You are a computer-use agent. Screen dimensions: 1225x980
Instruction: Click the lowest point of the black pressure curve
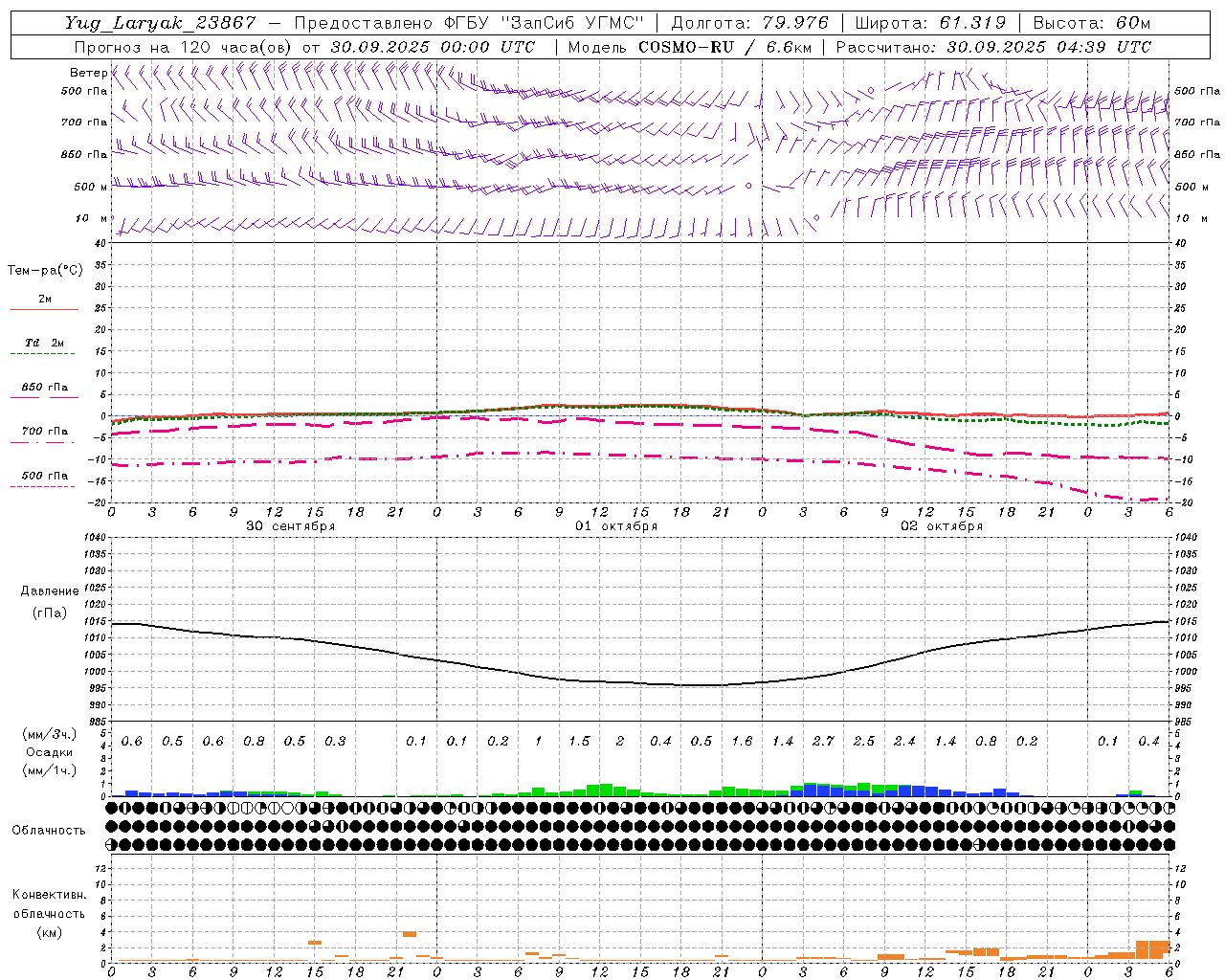[703, 685]
